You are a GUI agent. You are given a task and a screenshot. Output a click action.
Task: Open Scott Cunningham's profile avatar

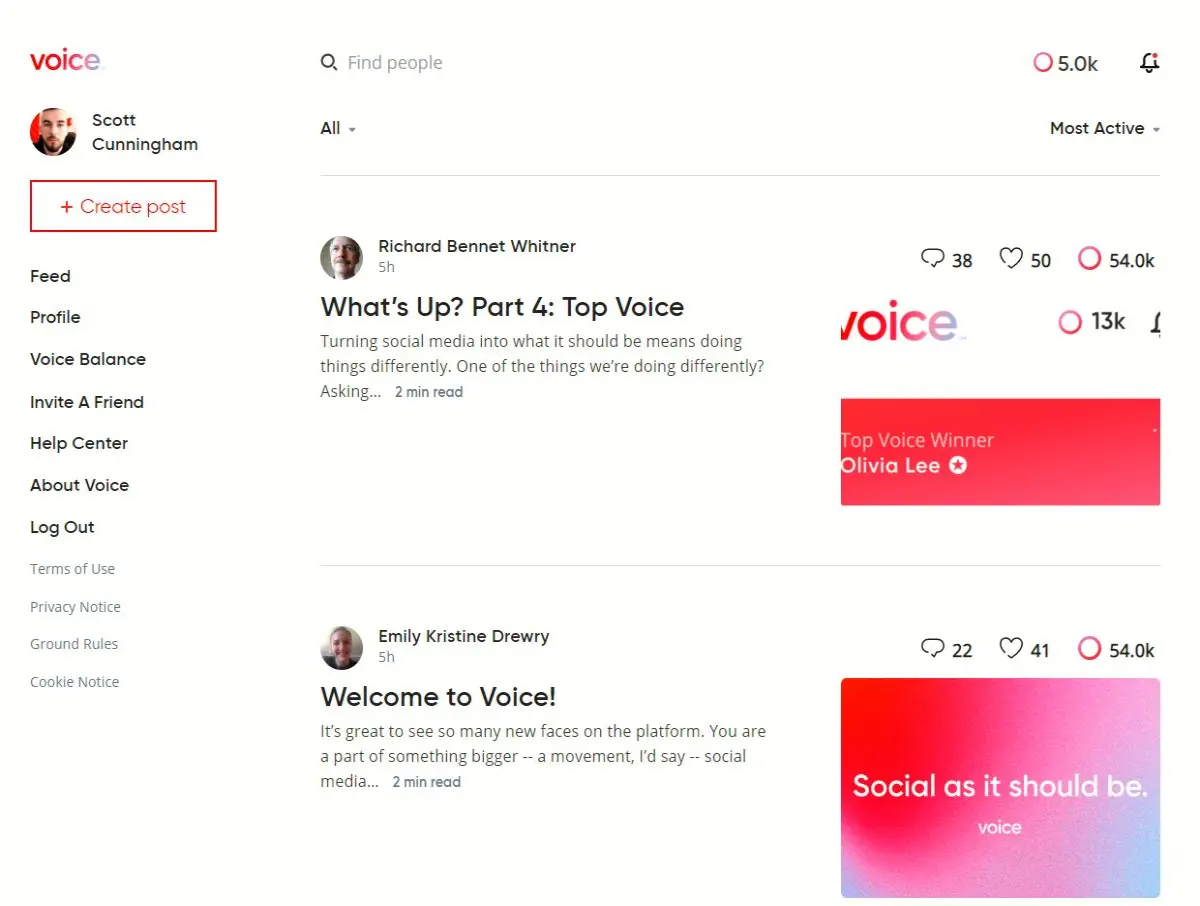pos(54,132)
